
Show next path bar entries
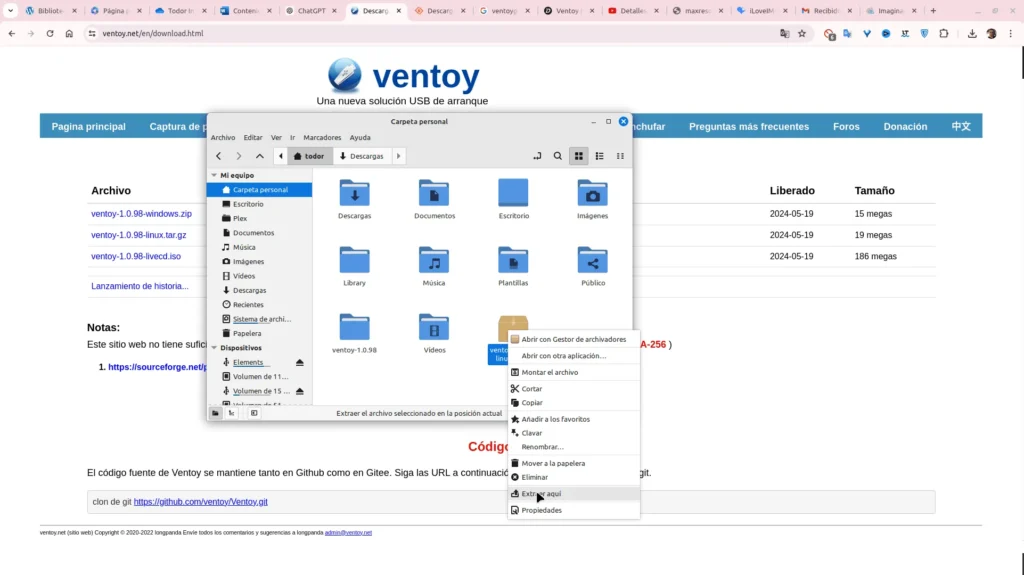pyautogui.click(x=398, y=156)
